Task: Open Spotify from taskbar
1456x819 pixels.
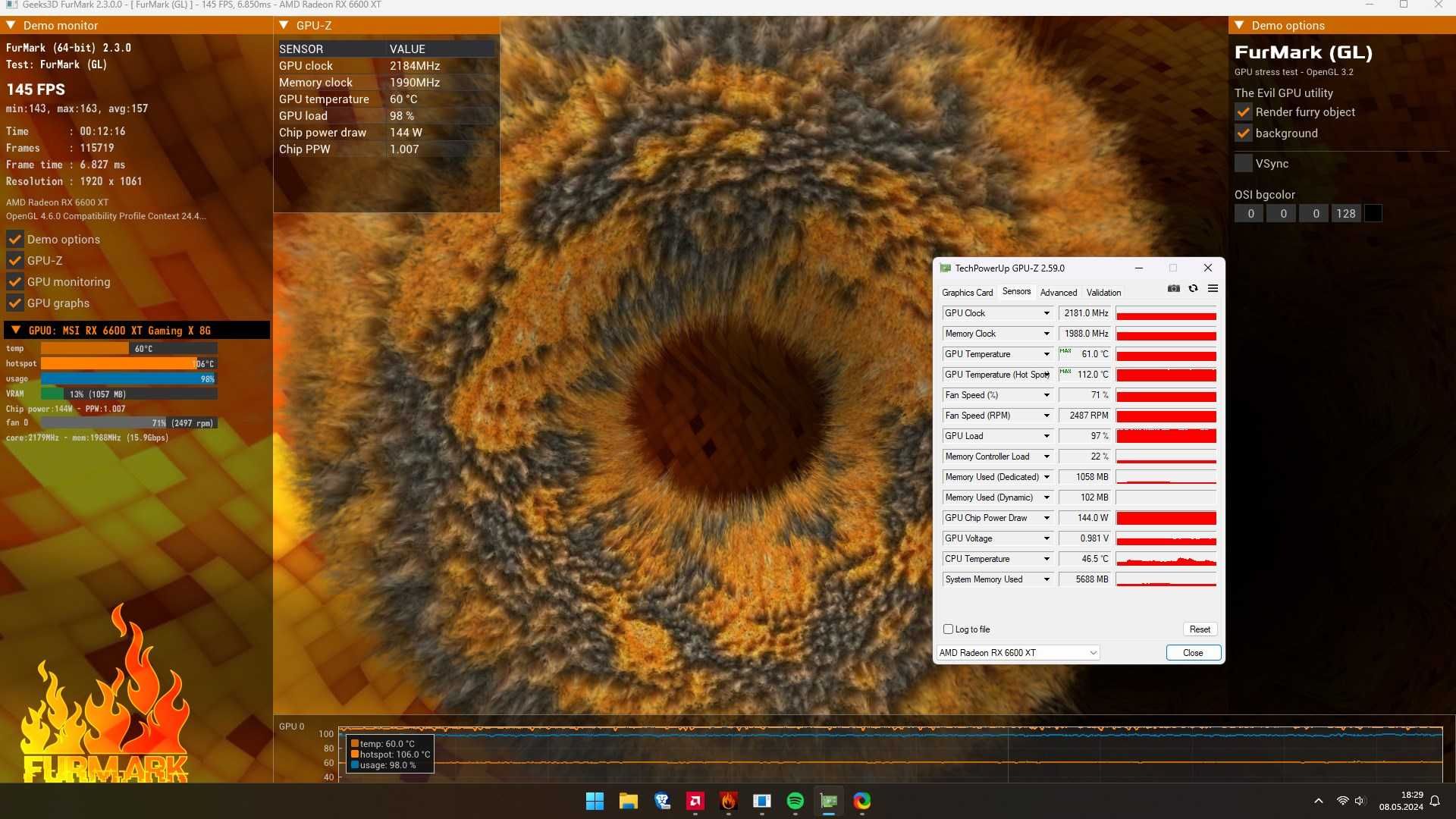Action: (795, 801)
